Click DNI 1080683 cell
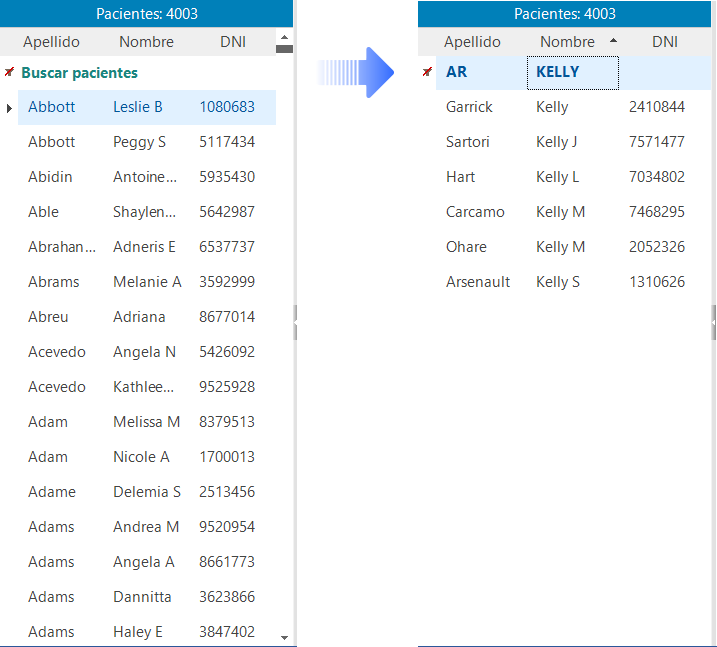 pos(227,107)
